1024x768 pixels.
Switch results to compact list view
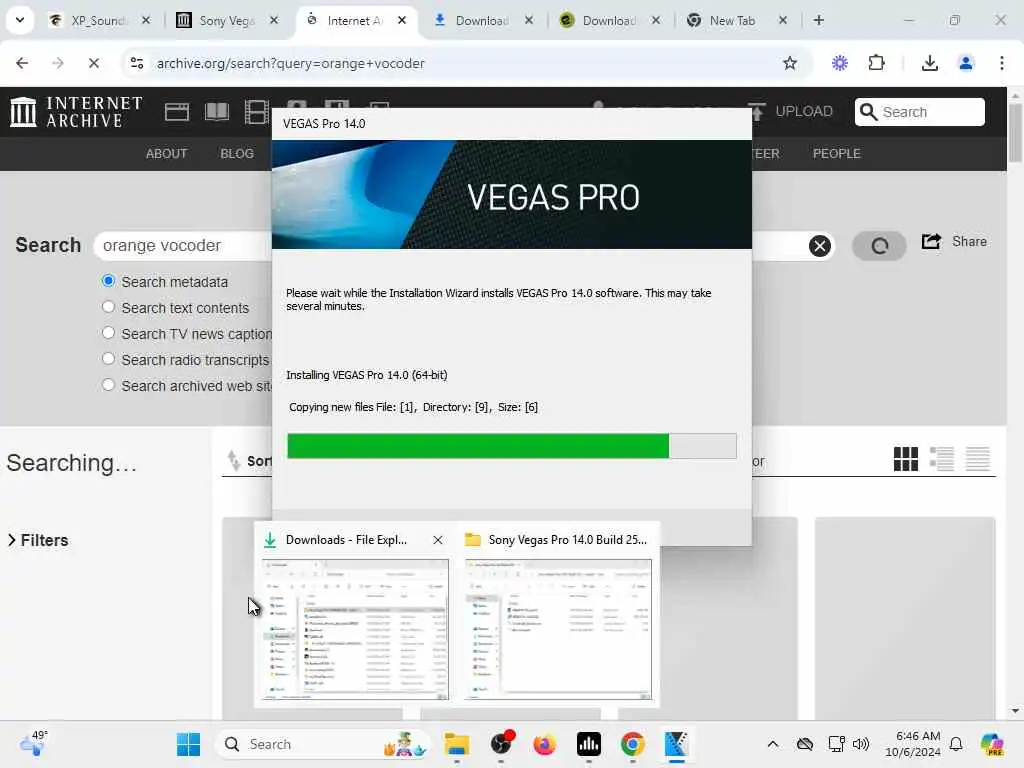point(978,458)
